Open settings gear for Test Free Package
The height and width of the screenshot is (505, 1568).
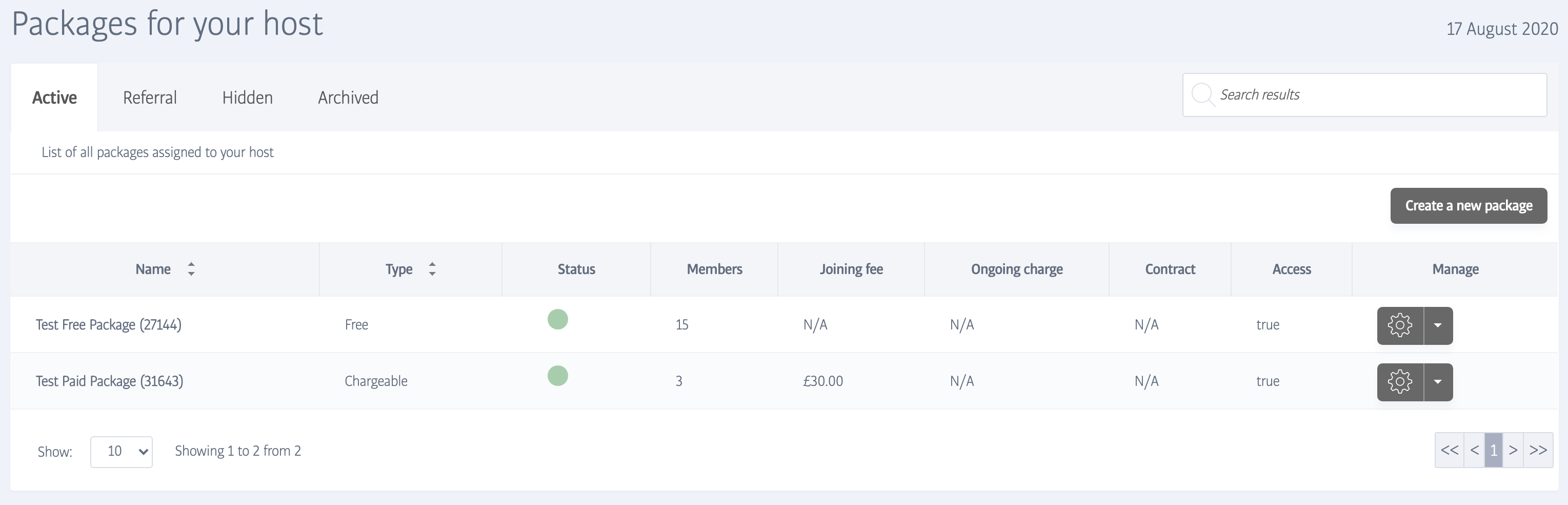click(1399, 325)
